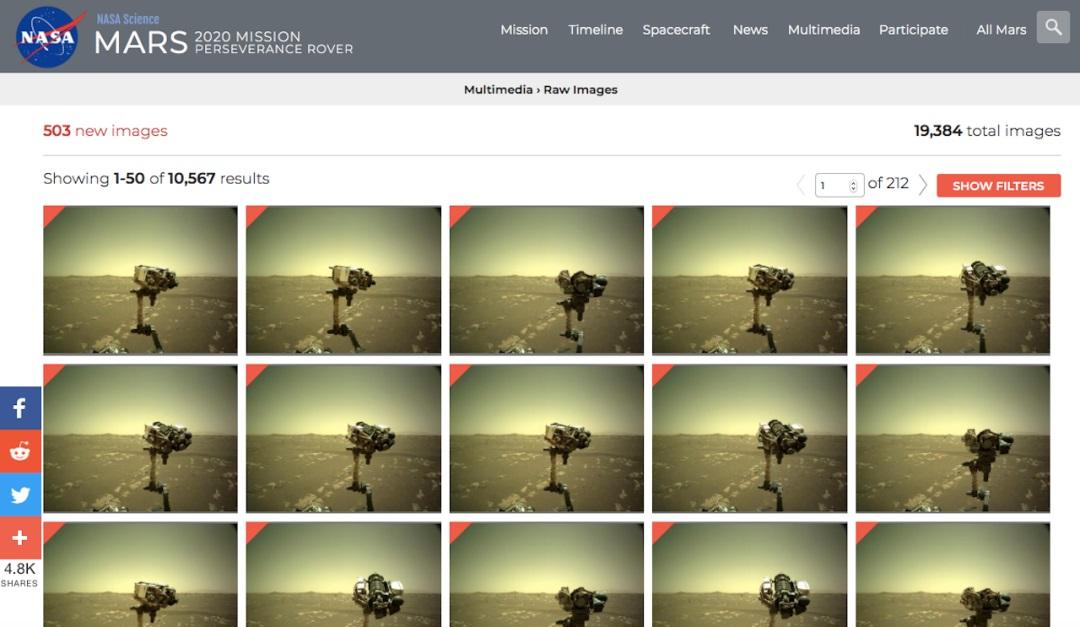Click the NASA Science link
This screenshot has height=627, width=1080.
tap(128, 19)
